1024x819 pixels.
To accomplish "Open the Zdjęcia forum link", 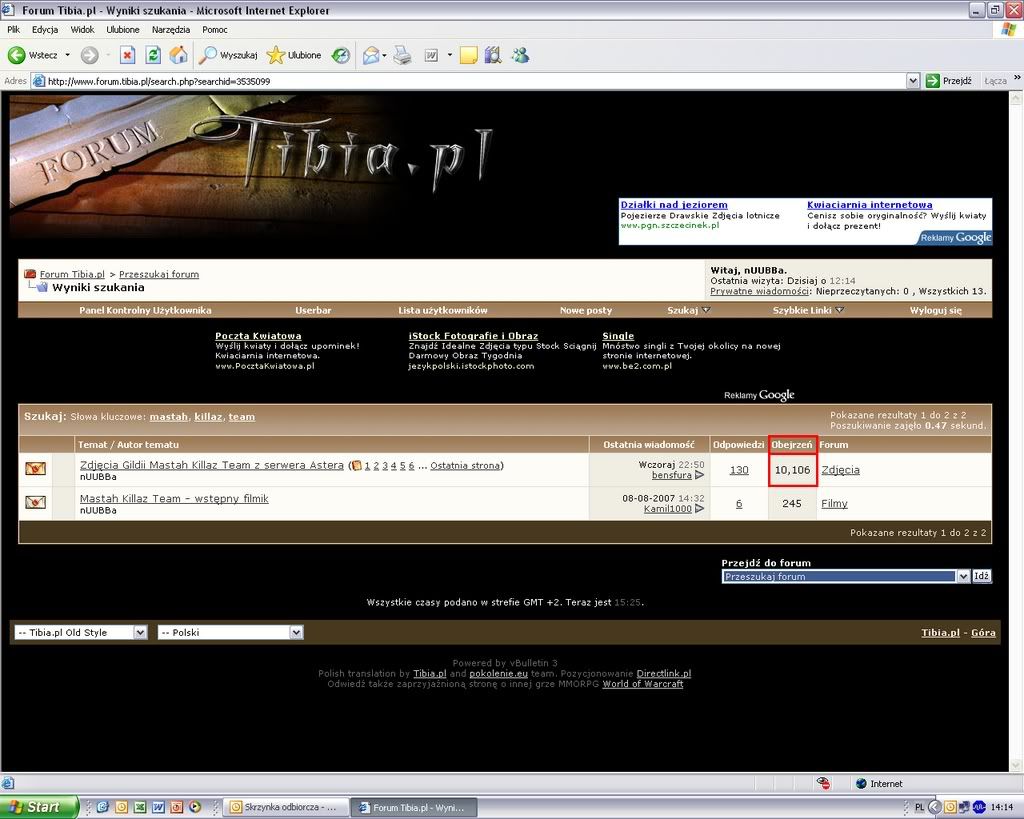I will click(840, 470).
